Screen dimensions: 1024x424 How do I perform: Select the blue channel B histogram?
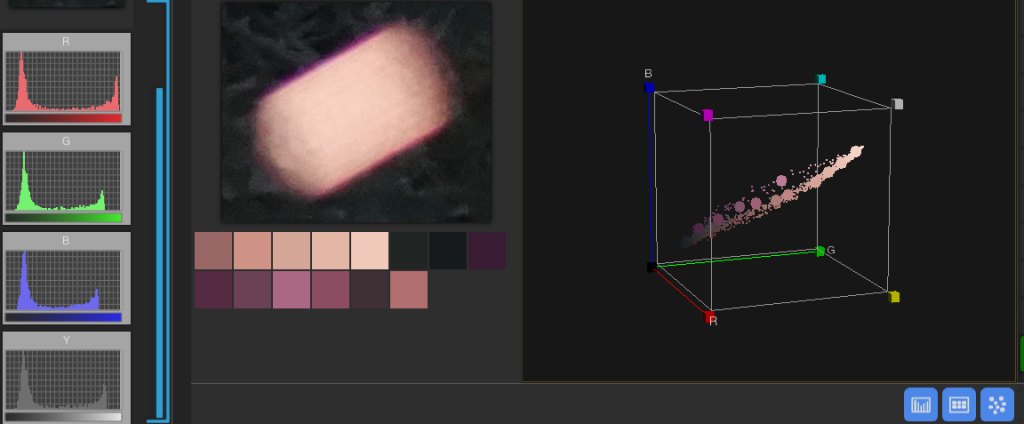tap(67, 278)
